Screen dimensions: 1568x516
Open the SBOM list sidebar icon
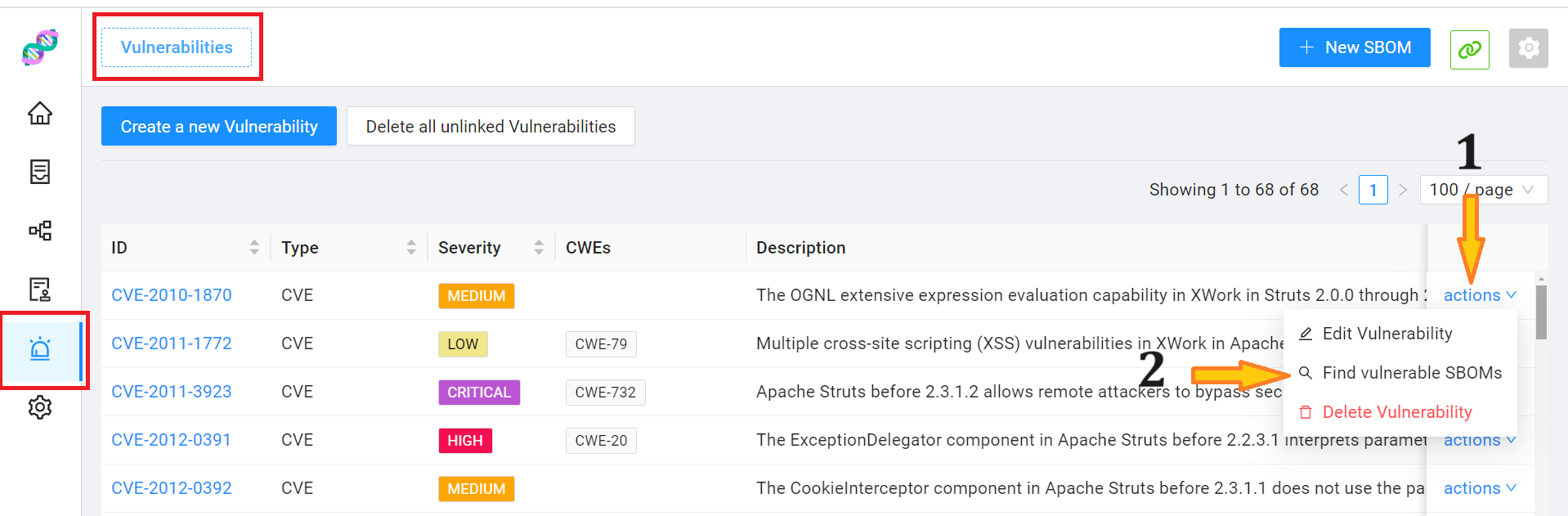pyautogui.click(x=40, y=172)
